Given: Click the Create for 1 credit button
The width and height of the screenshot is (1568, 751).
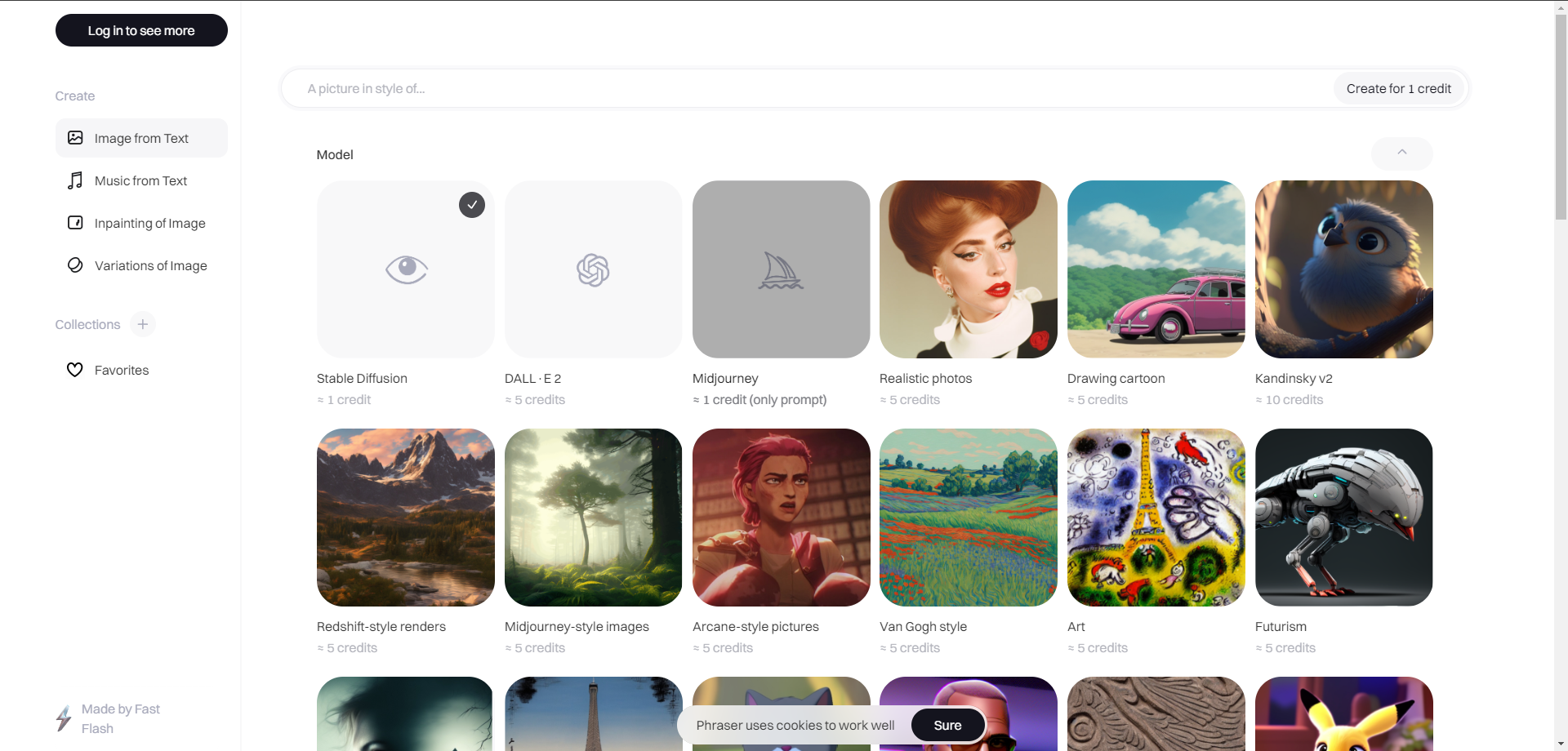Looking at the screenshot, I should (x=1398, y=88).
